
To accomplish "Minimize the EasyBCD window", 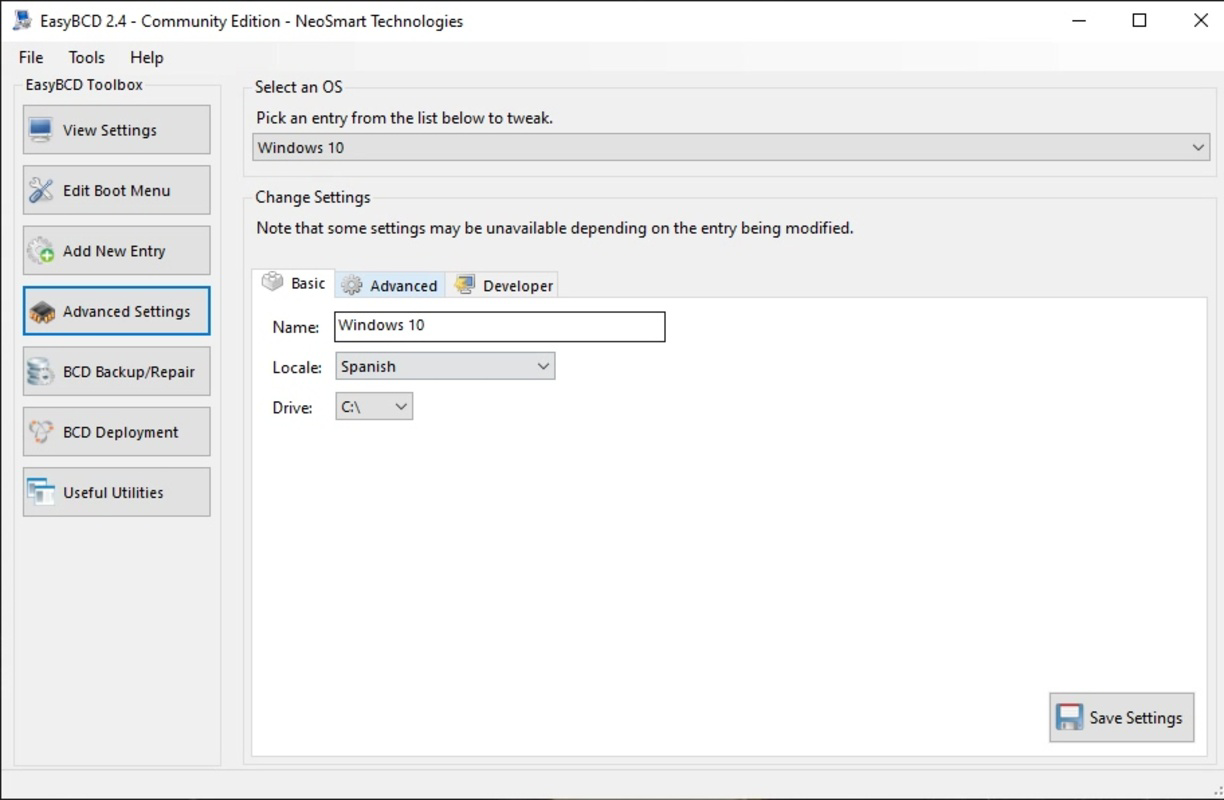I will [x=1078, y=20].
